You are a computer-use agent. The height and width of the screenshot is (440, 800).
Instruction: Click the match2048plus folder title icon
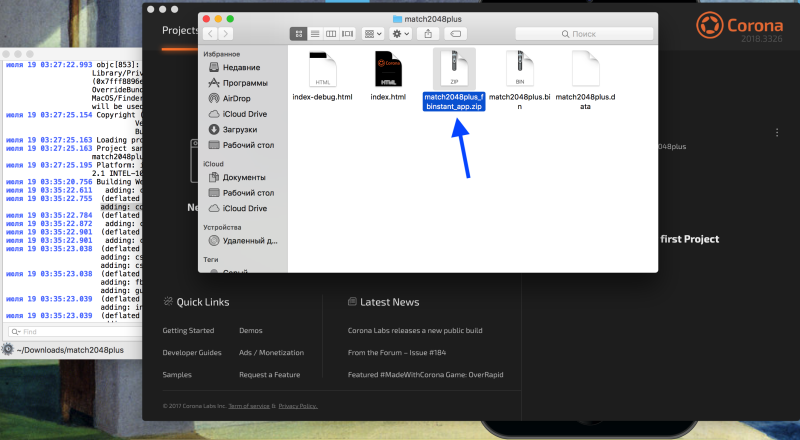coord(397,19)
